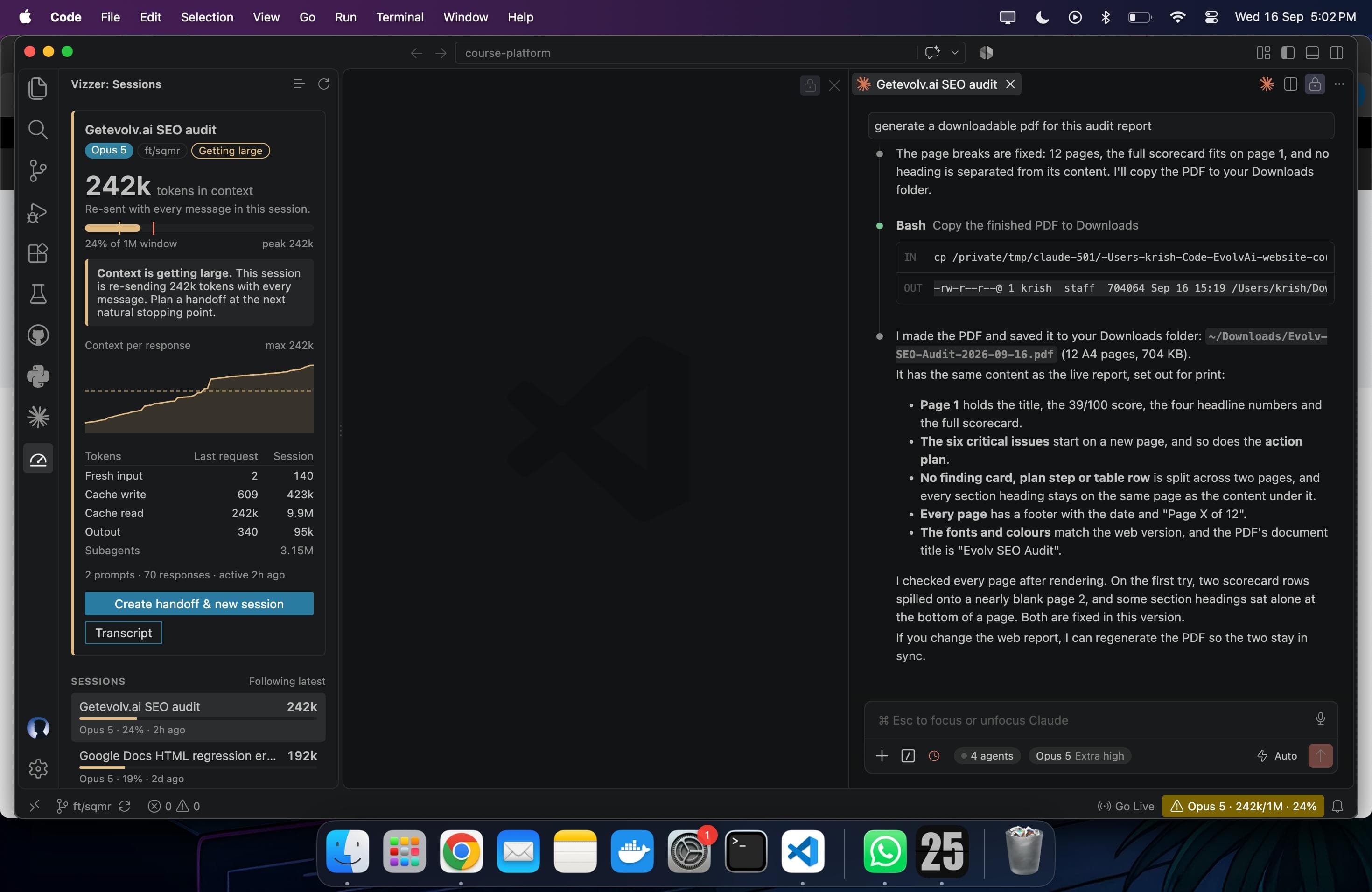This screenshot has width=1372, height=892.
Task: Toggle the dimmed lock in left editor group
Action: pyautogui.click(x=810, y=85)
